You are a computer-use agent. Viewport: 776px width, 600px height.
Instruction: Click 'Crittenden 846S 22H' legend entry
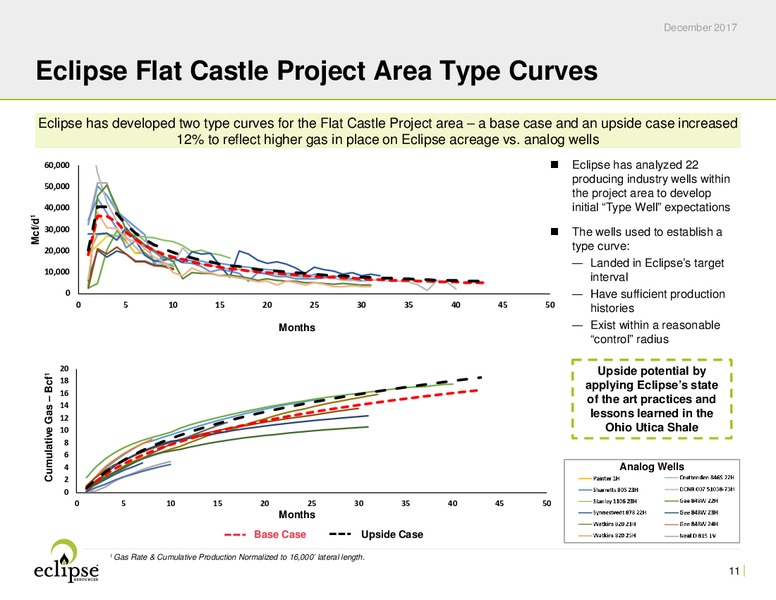tap(707, 478)
